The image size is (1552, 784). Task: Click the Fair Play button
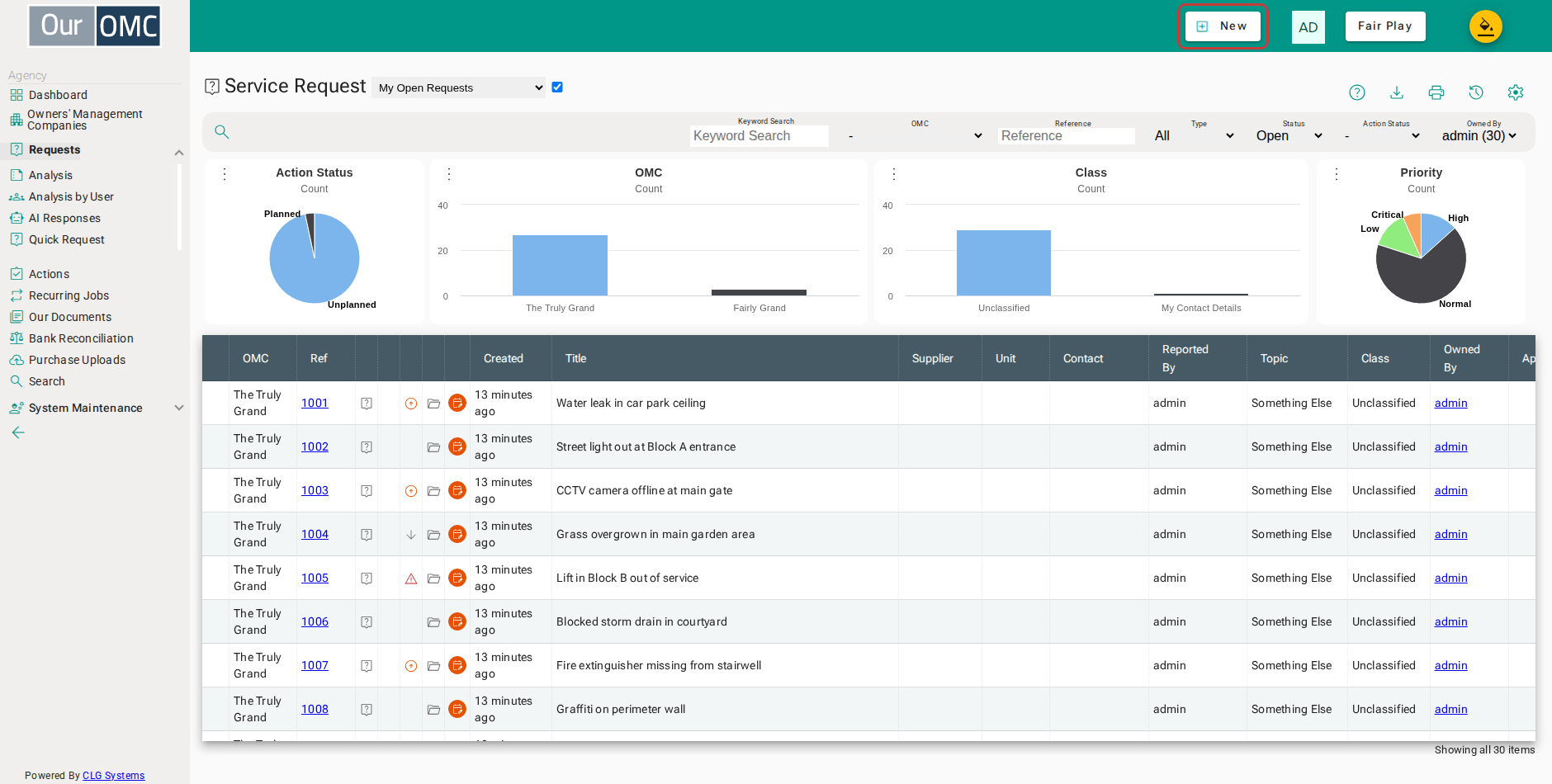pos(1385,26)
